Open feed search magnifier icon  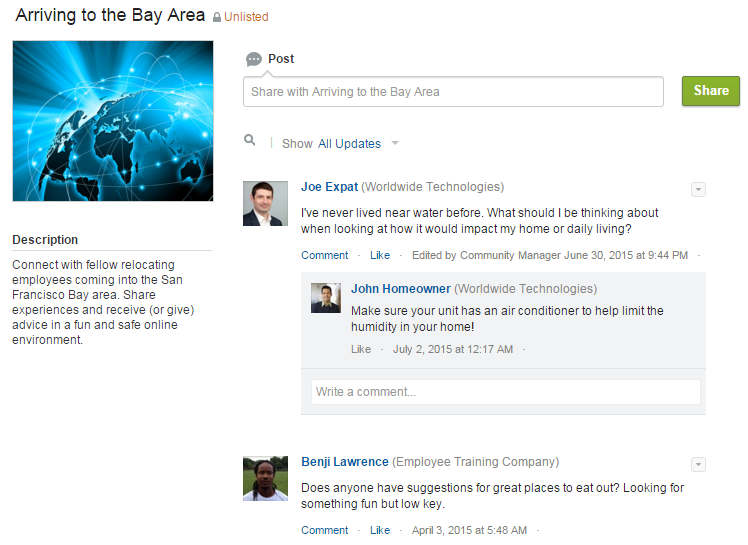pos(249,140)
